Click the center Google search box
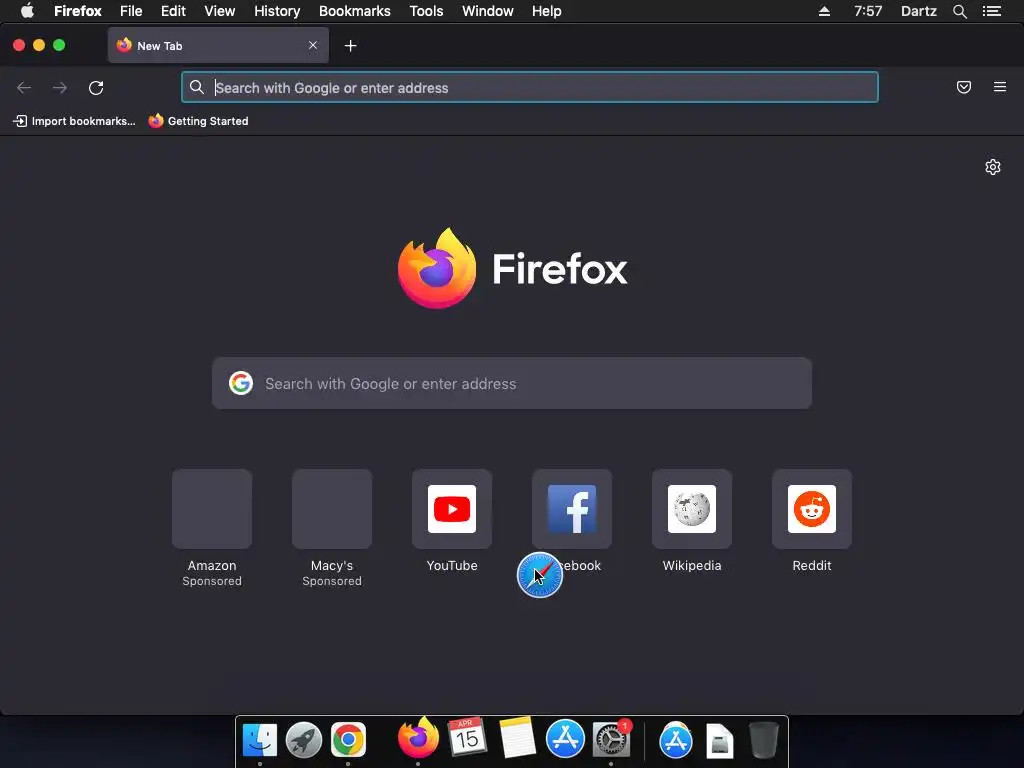This screenshot has height=768, width=1024. coord(512,383)
